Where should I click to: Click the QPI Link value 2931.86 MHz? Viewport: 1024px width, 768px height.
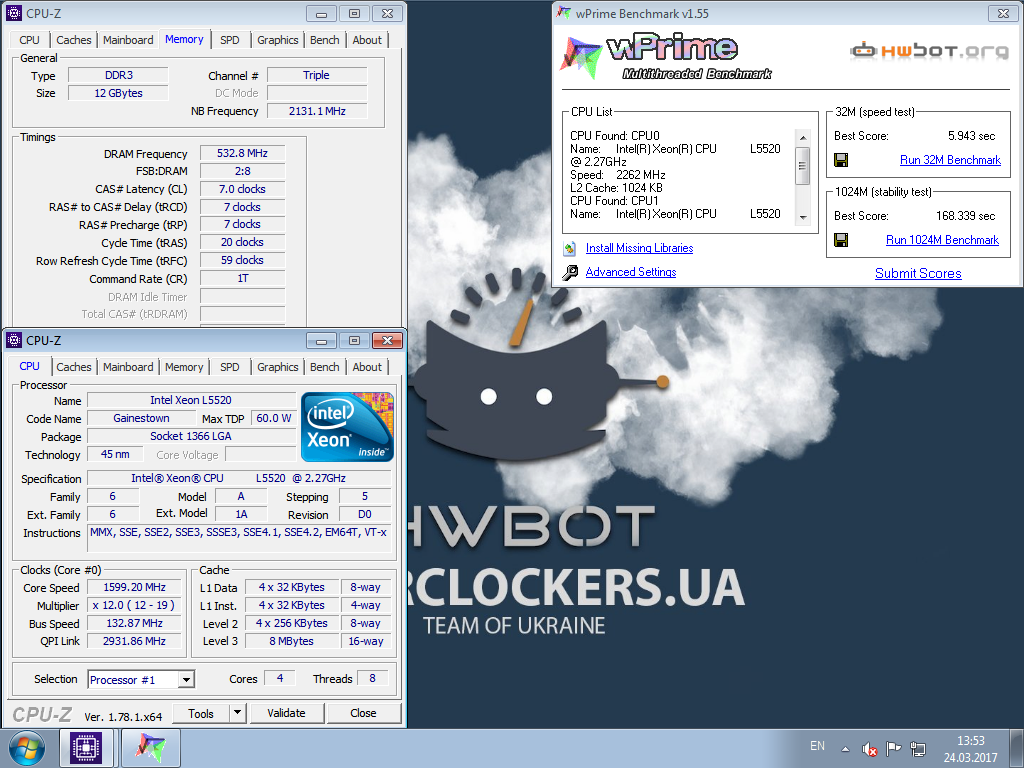(x=135, y=641)
